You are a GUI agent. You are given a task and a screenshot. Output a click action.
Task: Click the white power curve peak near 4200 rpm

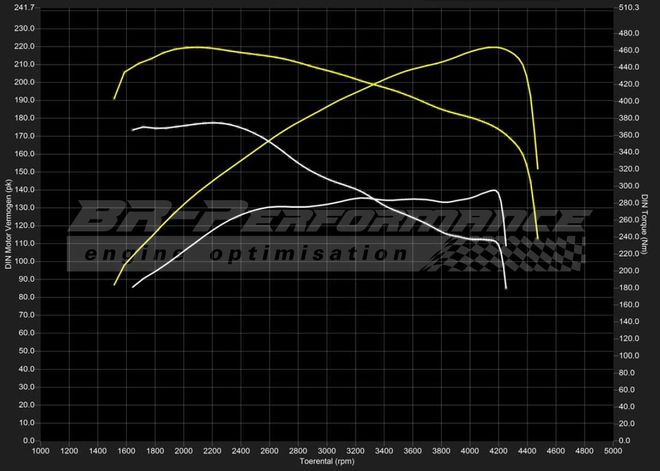(495, 190)
